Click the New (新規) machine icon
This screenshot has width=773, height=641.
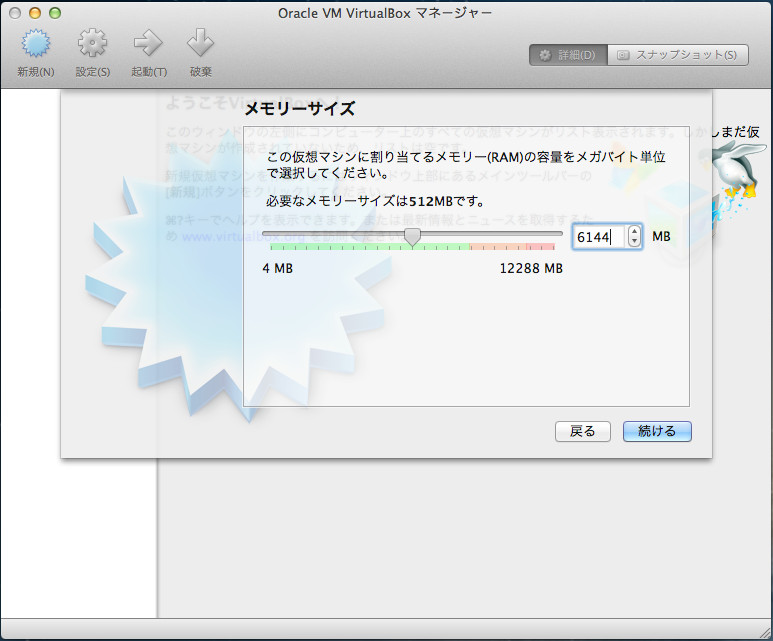click(35, 44)
